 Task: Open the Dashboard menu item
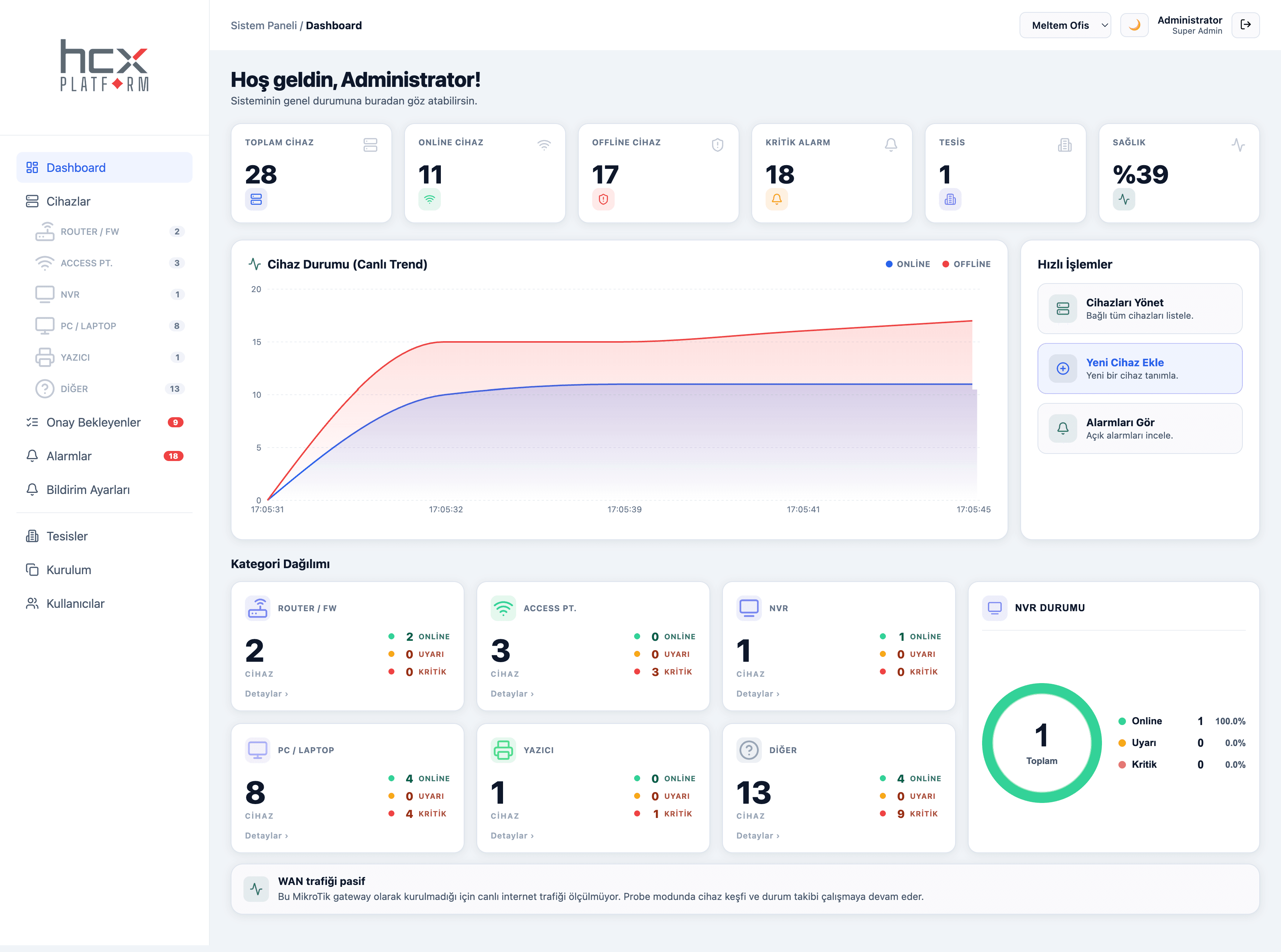tap(104, 168)
